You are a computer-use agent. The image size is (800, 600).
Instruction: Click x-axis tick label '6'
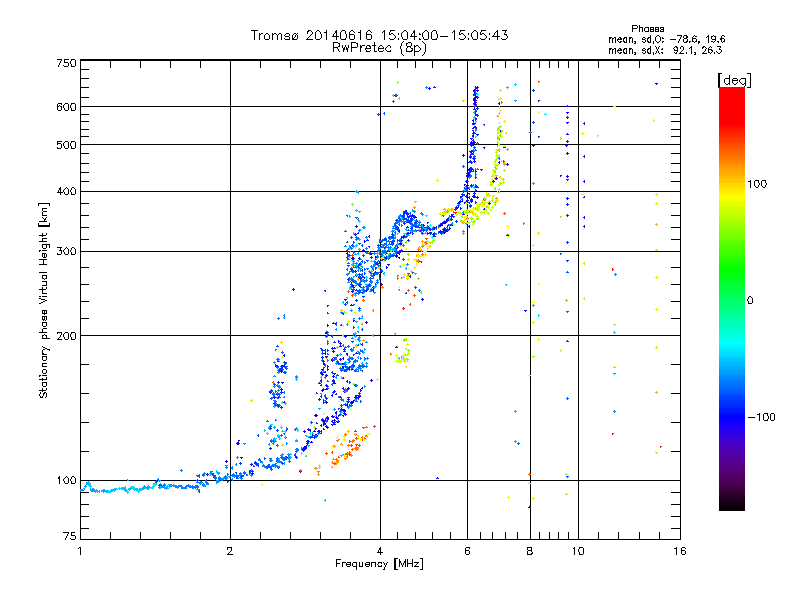click(467, 551)
